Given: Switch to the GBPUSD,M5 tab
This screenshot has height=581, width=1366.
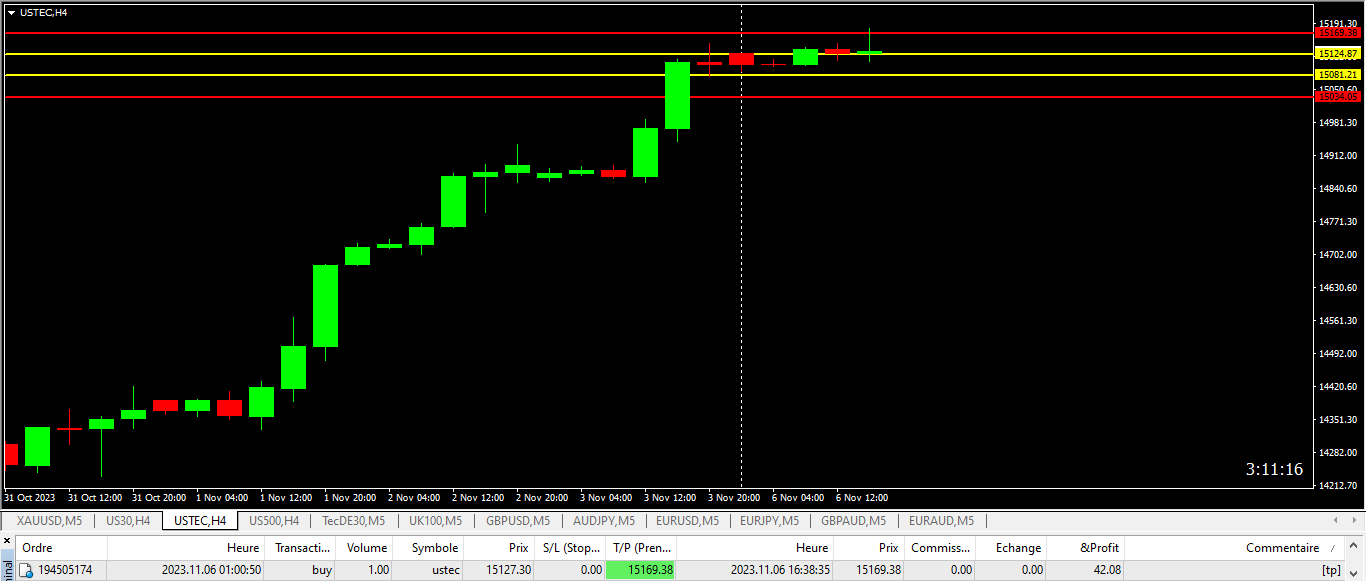Looking at the screenshot, I should (x=517, y=521).
